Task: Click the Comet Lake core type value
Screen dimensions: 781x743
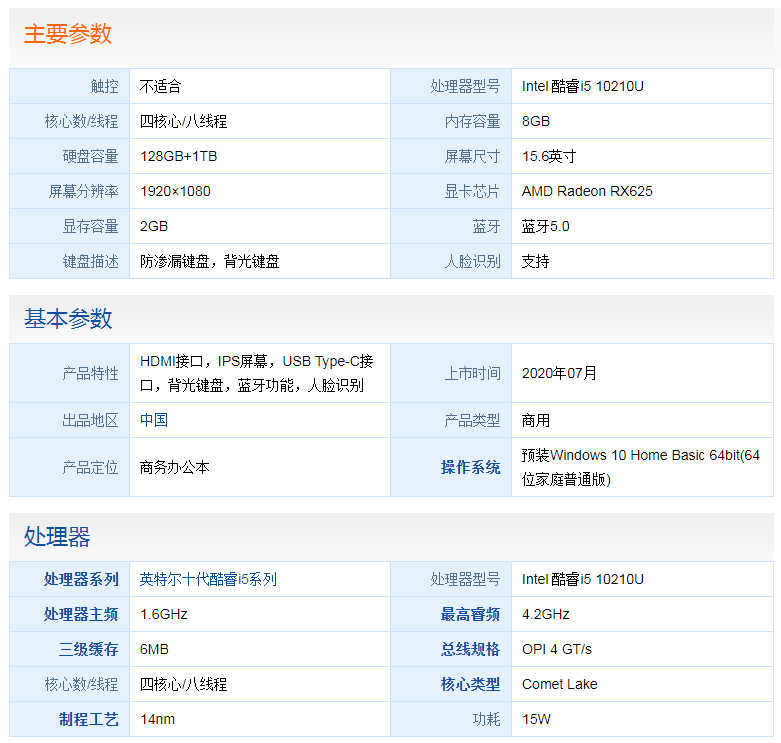Action: tap(559, 684)
